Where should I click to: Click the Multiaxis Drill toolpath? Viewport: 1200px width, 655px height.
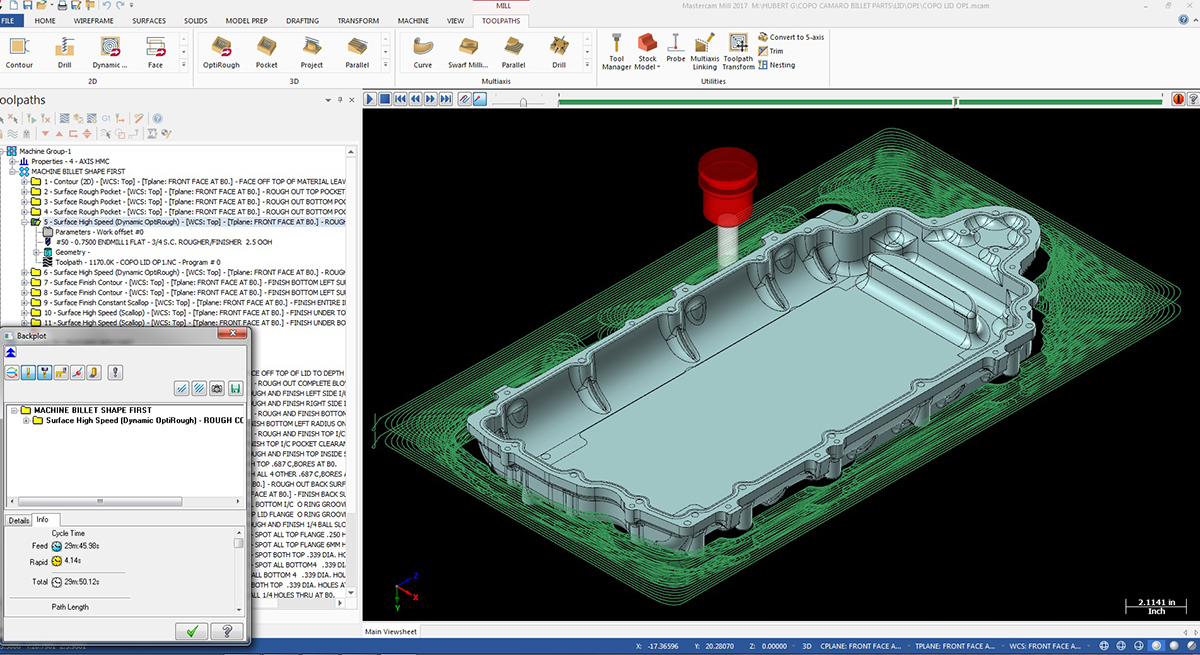click(559, 52)
